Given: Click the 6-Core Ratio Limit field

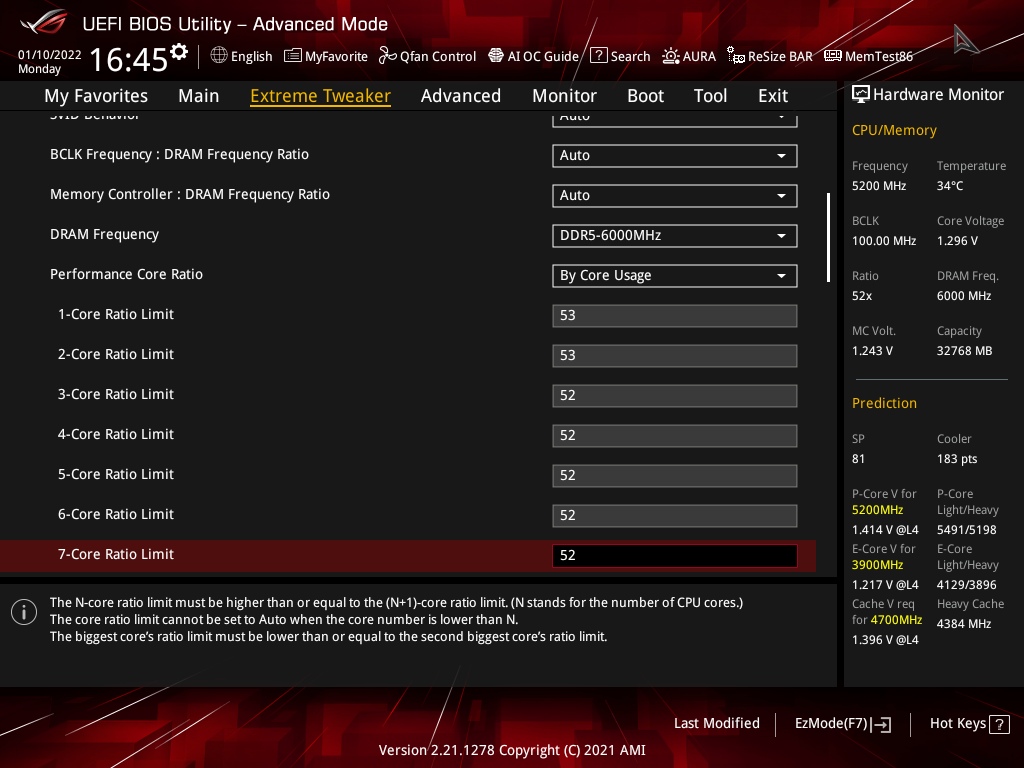Looking at the screenshot, I should (x=675, y=515).
